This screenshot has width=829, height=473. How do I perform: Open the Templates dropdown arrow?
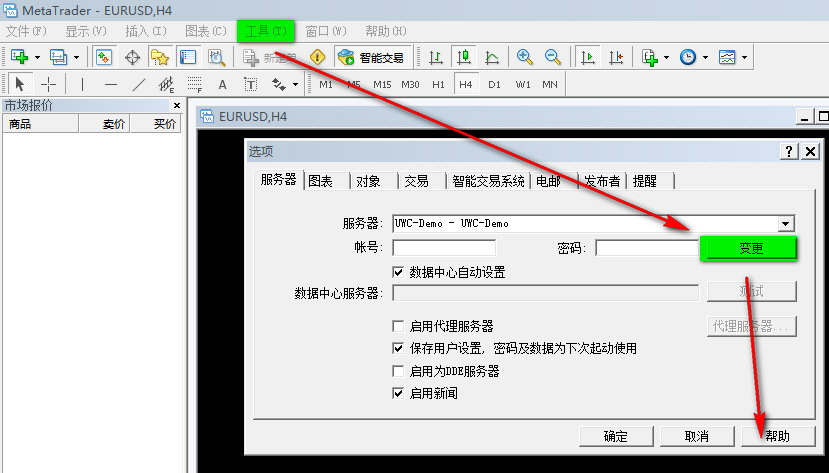click(x=744, y=57)
